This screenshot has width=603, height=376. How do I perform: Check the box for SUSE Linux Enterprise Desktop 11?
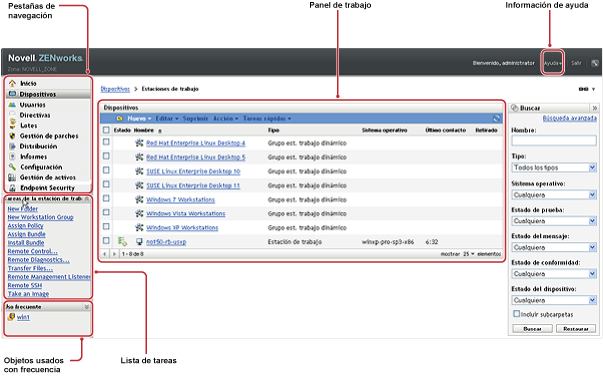tap(106, 184)
